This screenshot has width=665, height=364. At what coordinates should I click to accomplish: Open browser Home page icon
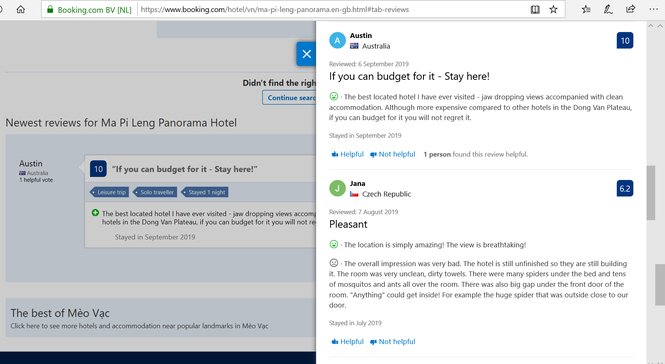21,9
